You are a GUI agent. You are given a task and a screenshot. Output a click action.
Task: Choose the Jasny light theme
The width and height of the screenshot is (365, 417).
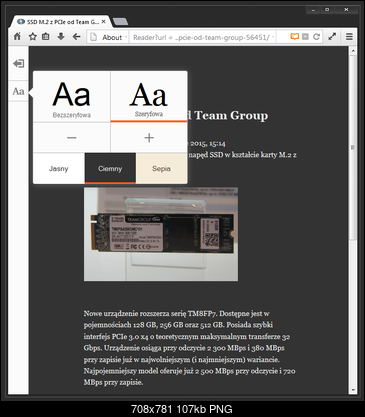tap(59, 168)
